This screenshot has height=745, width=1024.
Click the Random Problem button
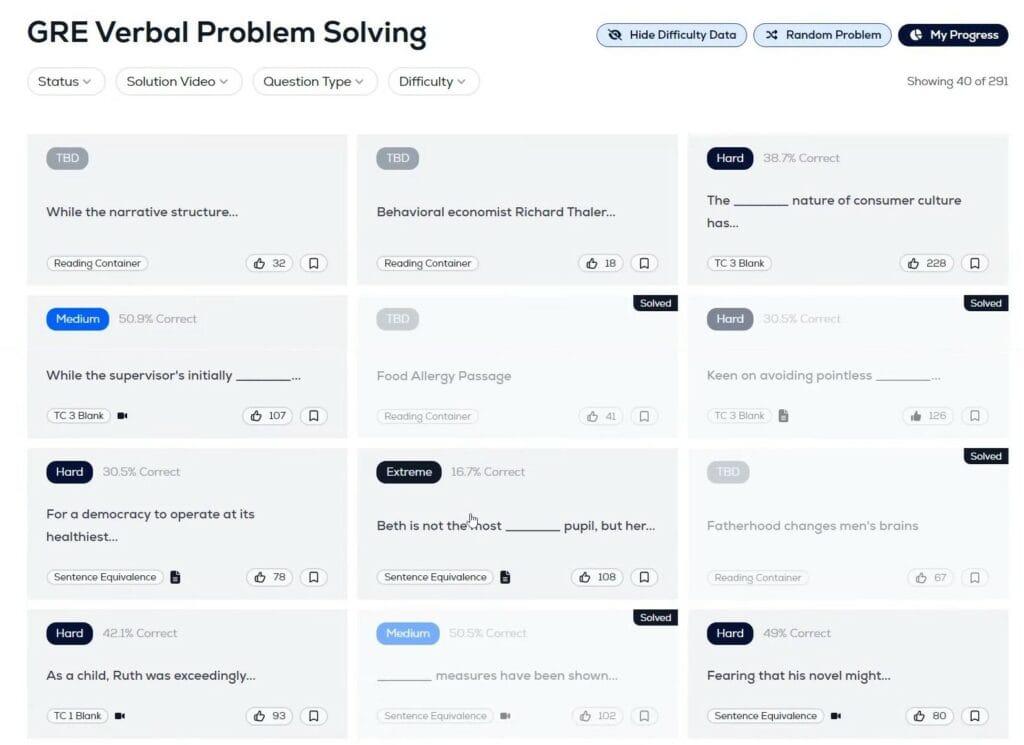pyautogui.click(x=823, y=35)
